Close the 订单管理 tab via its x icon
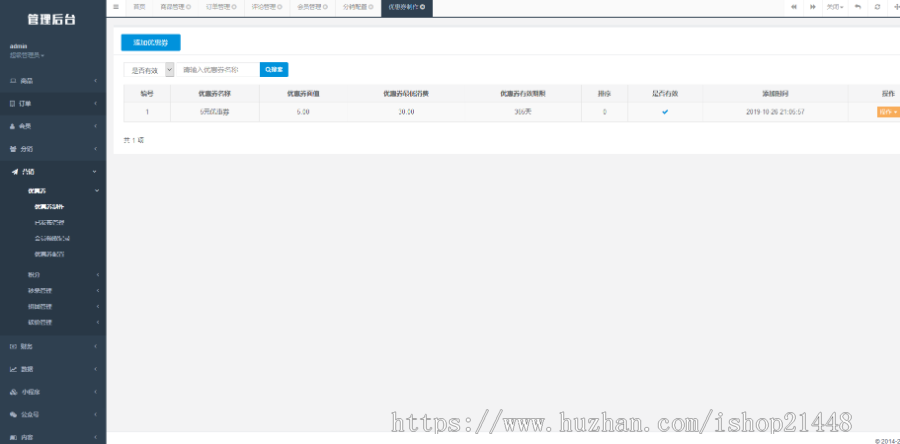 234,7
